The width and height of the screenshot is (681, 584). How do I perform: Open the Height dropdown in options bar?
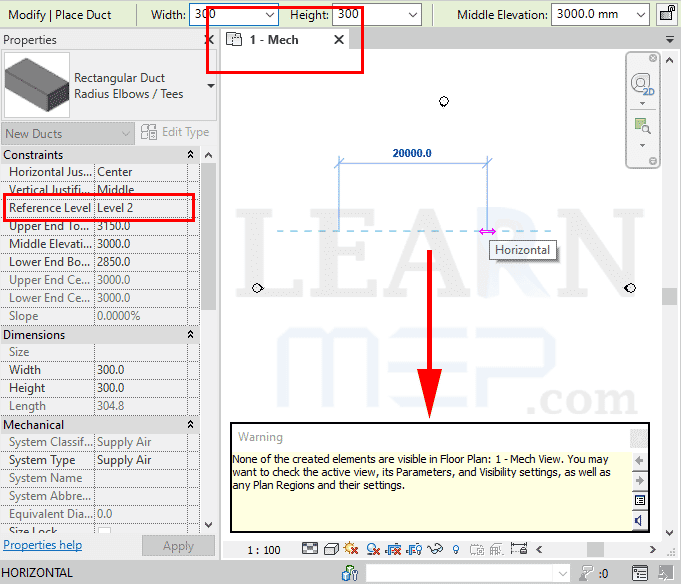(413, 15)
